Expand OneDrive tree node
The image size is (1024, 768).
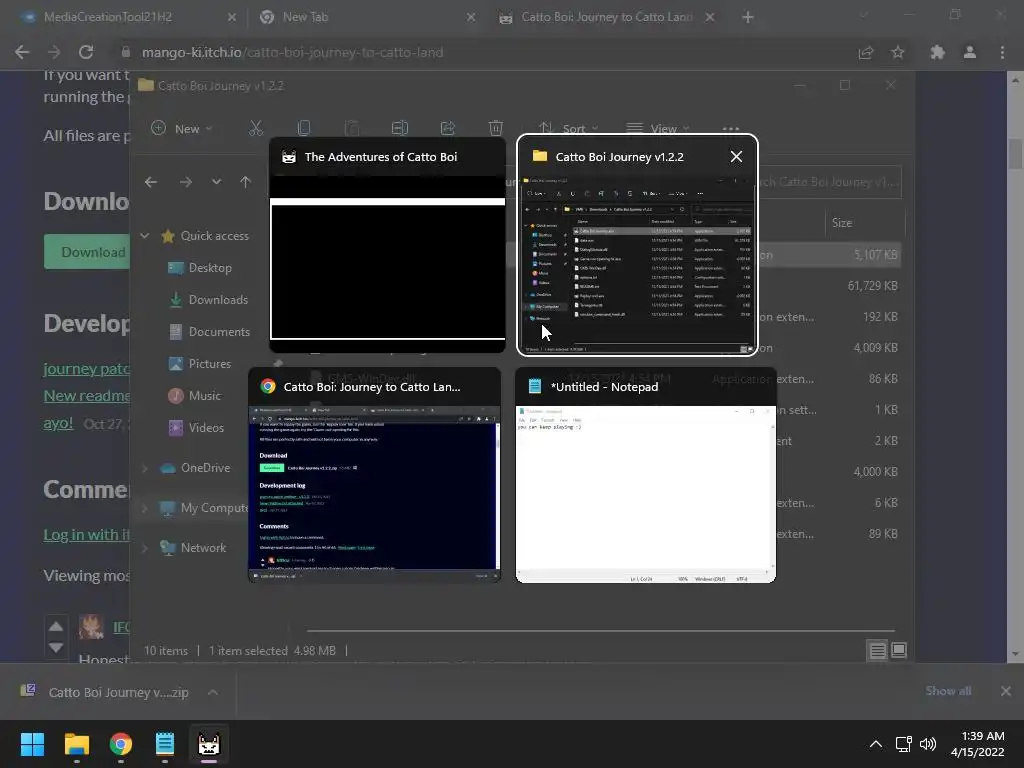144,468
